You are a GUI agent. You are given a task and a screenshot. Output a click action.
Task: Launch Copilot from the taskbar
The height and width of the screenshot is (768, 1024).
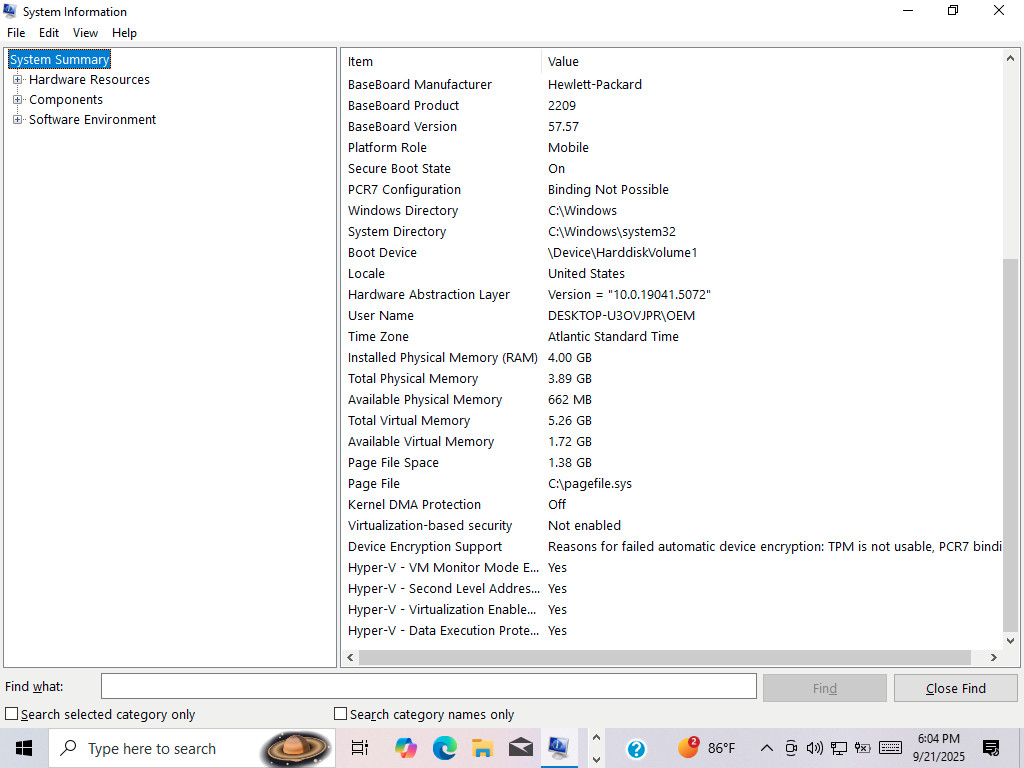(x=406, y=748)
